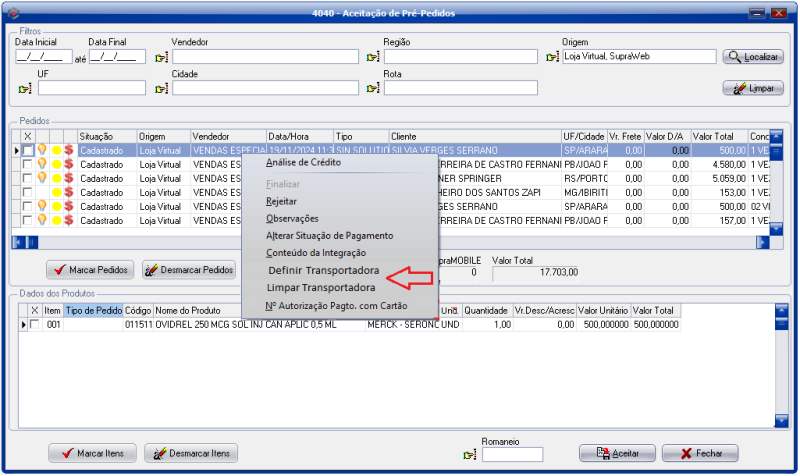
Task: Open the Cidade lookup hand icon
Action: 162,89
